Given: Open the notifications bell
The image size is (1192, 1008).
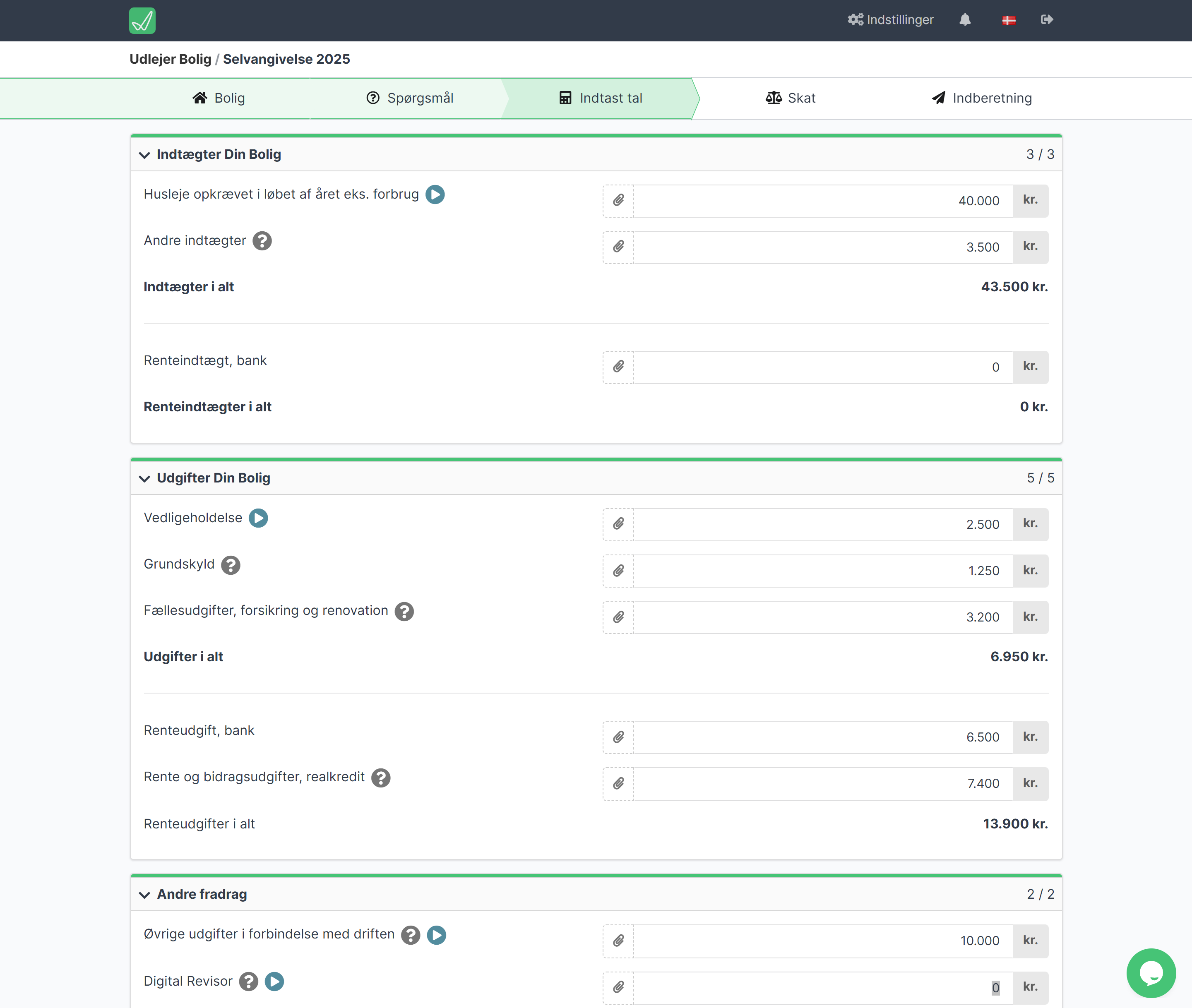Looking at the screenshot, I should [x=965, y=20].
